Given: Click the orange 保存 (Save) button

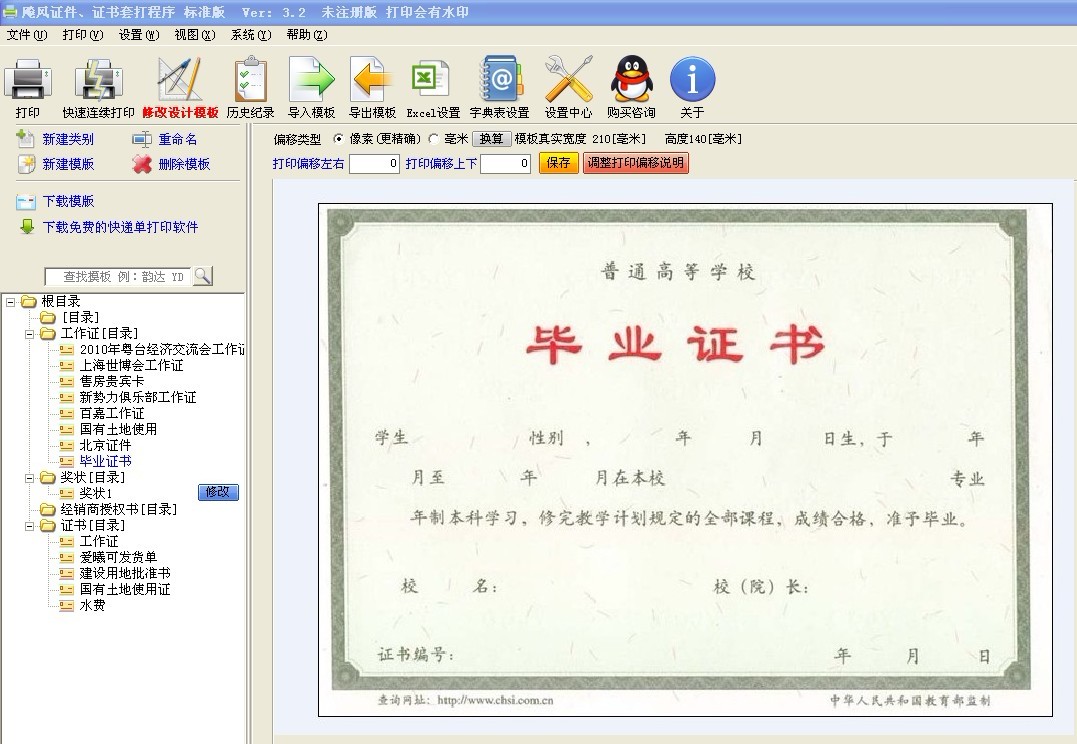Looking at the screenshot, I should point(558,163).
